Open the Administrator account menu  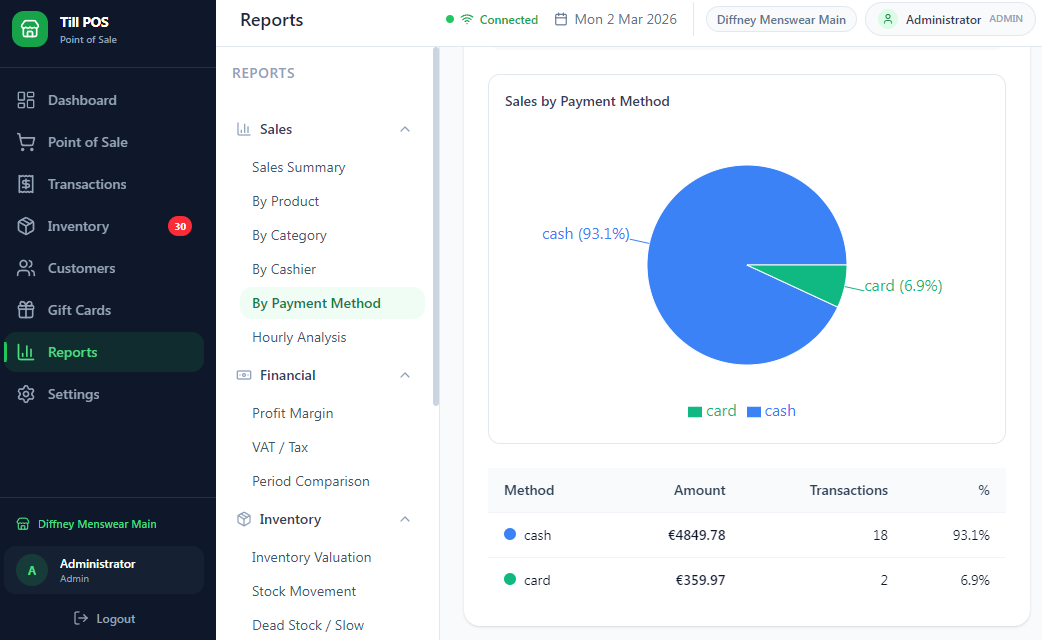(x=949, y=19)
